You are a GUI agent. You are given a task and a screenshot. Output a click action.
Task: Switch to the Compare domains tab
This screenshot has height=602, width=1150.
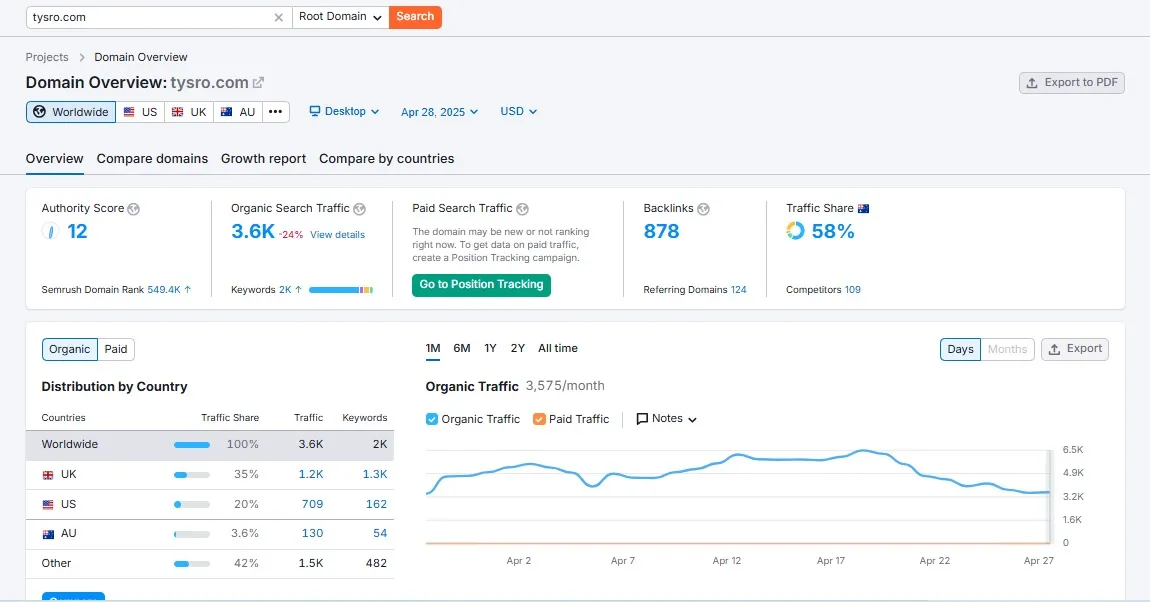pyautogui.click(x=152, y=159)
